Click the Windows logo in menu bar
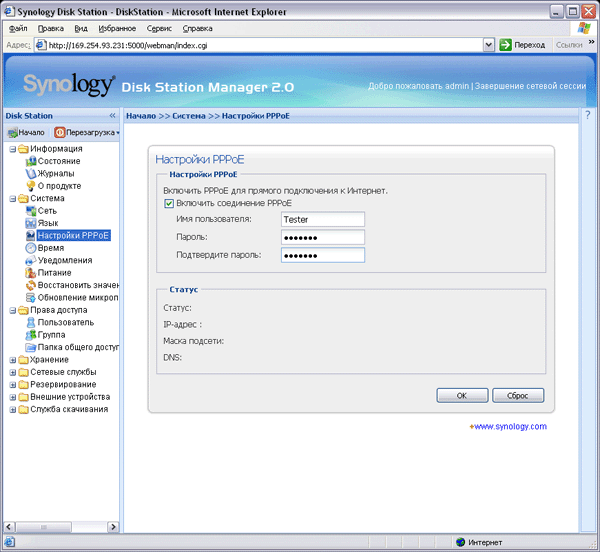 pyautogui.click(x=584, y=28)
